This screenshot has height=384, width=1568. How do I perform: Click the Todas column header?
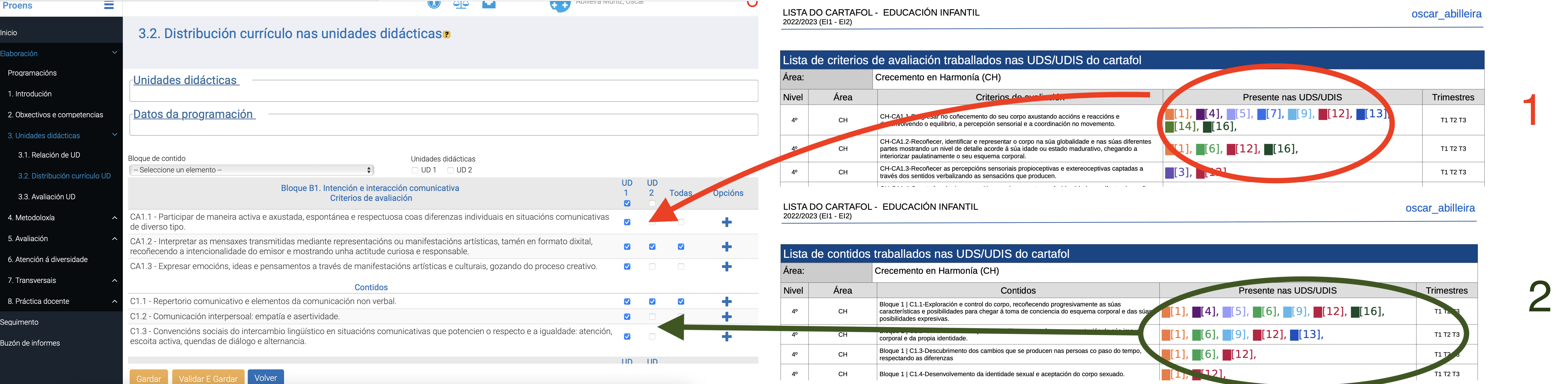(x=681, y=193)
